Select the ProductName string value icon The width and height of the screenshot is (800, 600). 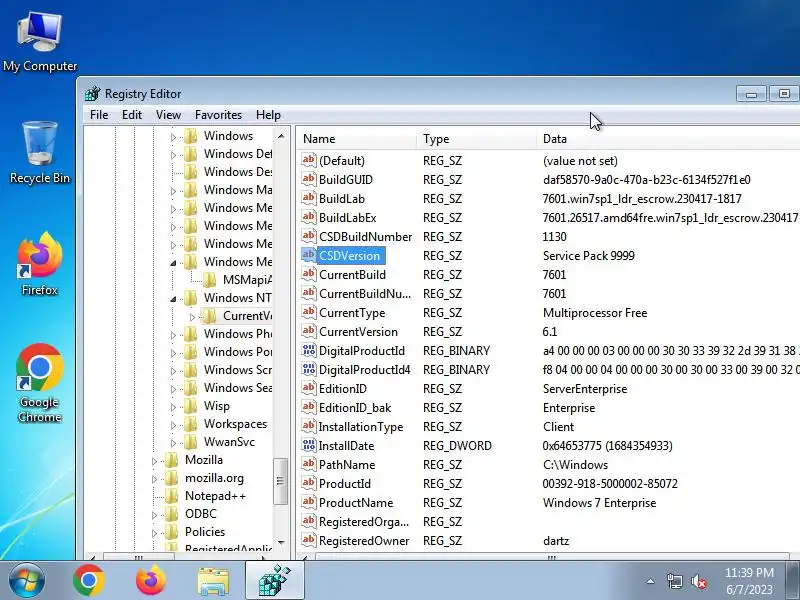coord(309,503)
